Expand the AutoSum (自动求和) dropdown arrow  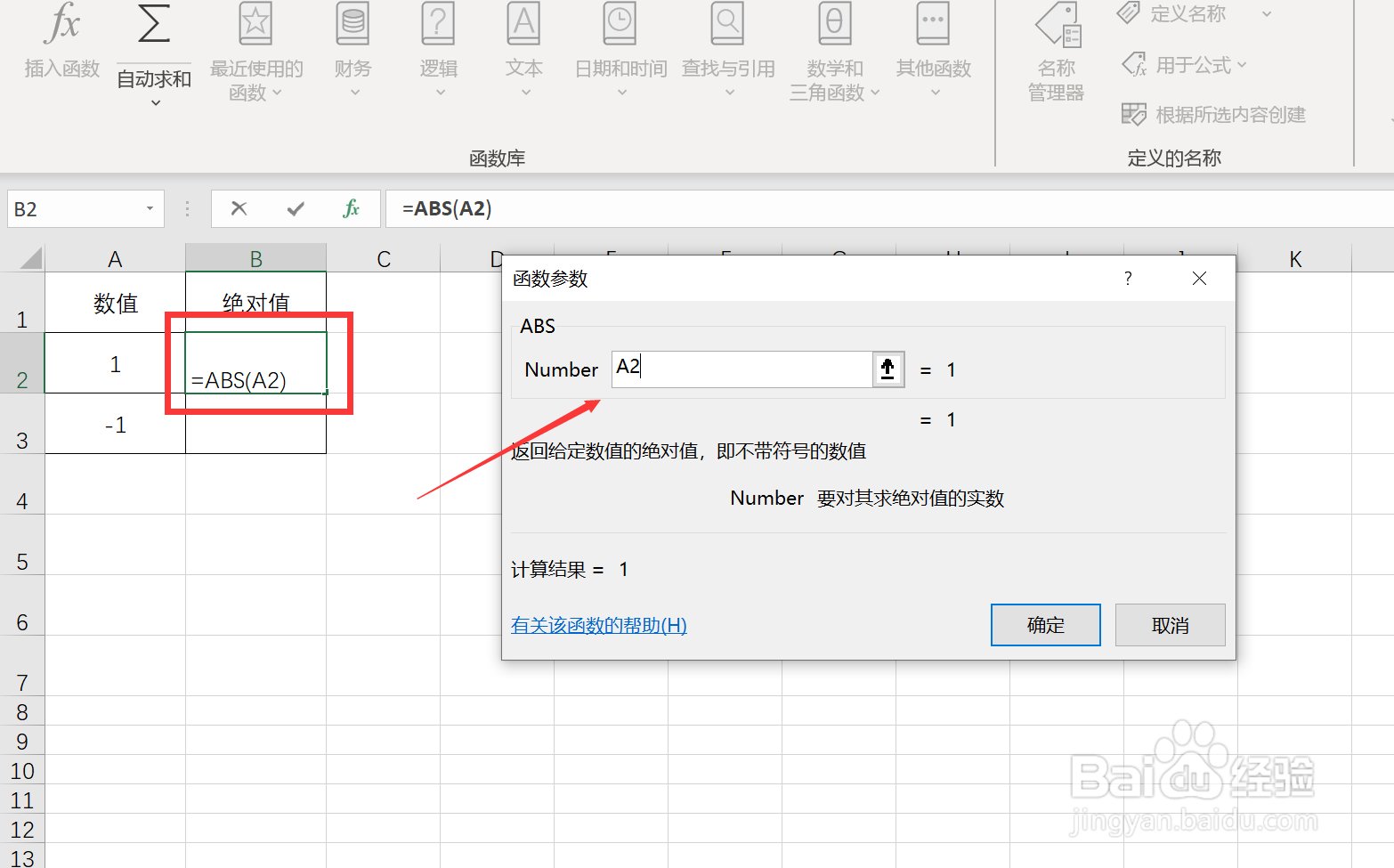[156, 103]
